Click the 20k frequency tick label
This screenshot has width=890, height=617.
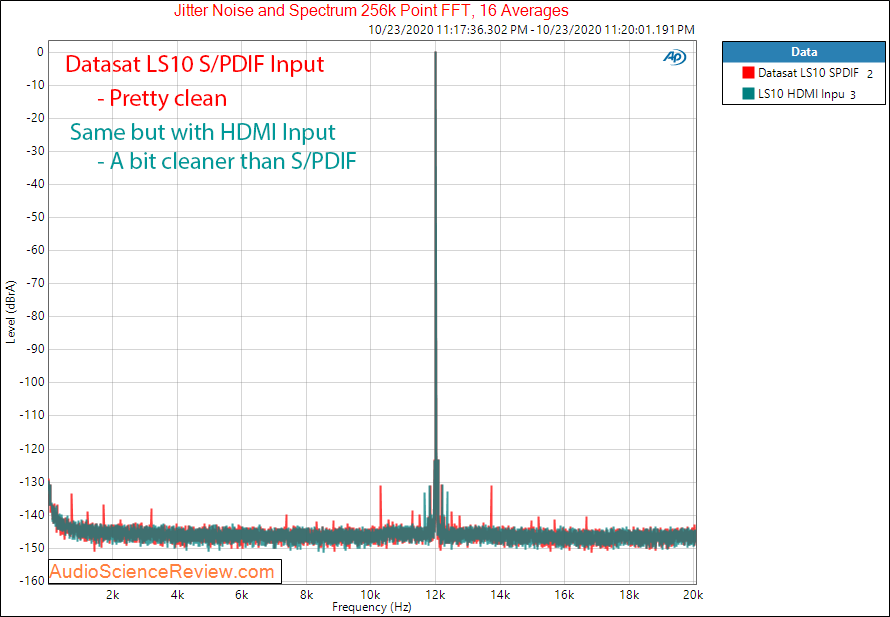pyautogui.click(x=694, y=594)
